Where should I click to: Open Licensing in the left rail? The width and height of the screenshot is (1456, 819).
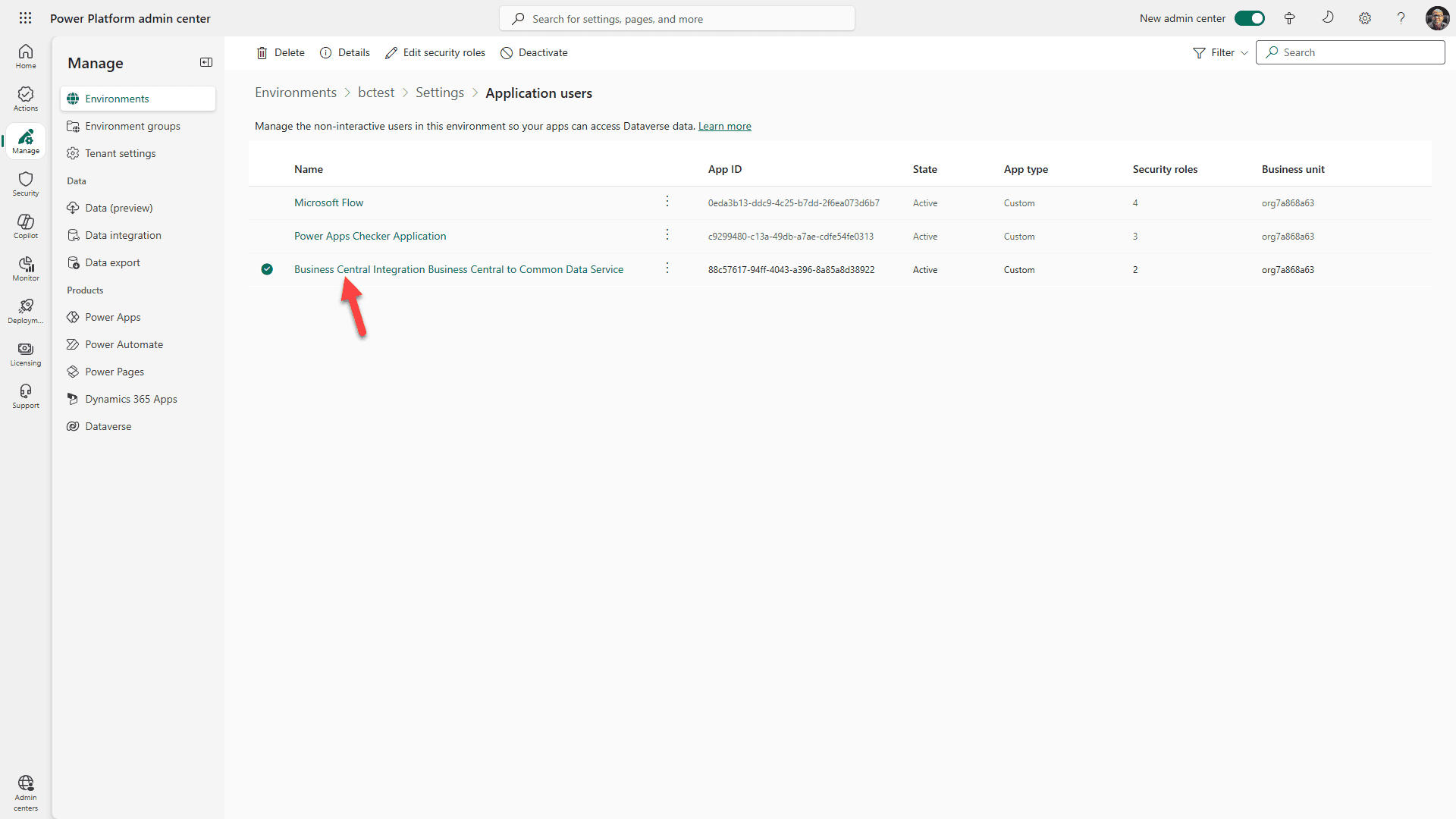(x=26, y=353)
